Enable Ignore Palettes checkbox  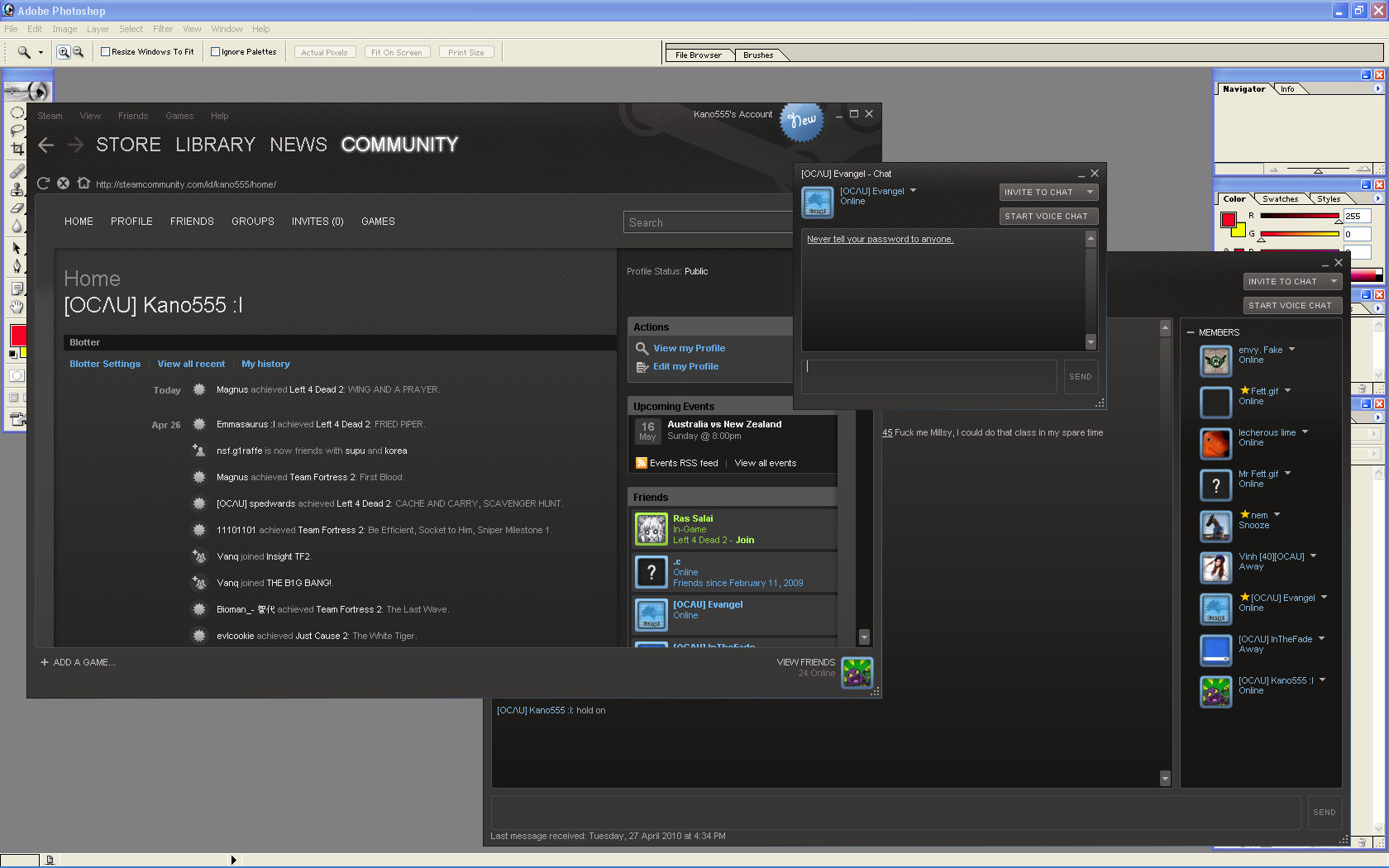click(215, 52)
